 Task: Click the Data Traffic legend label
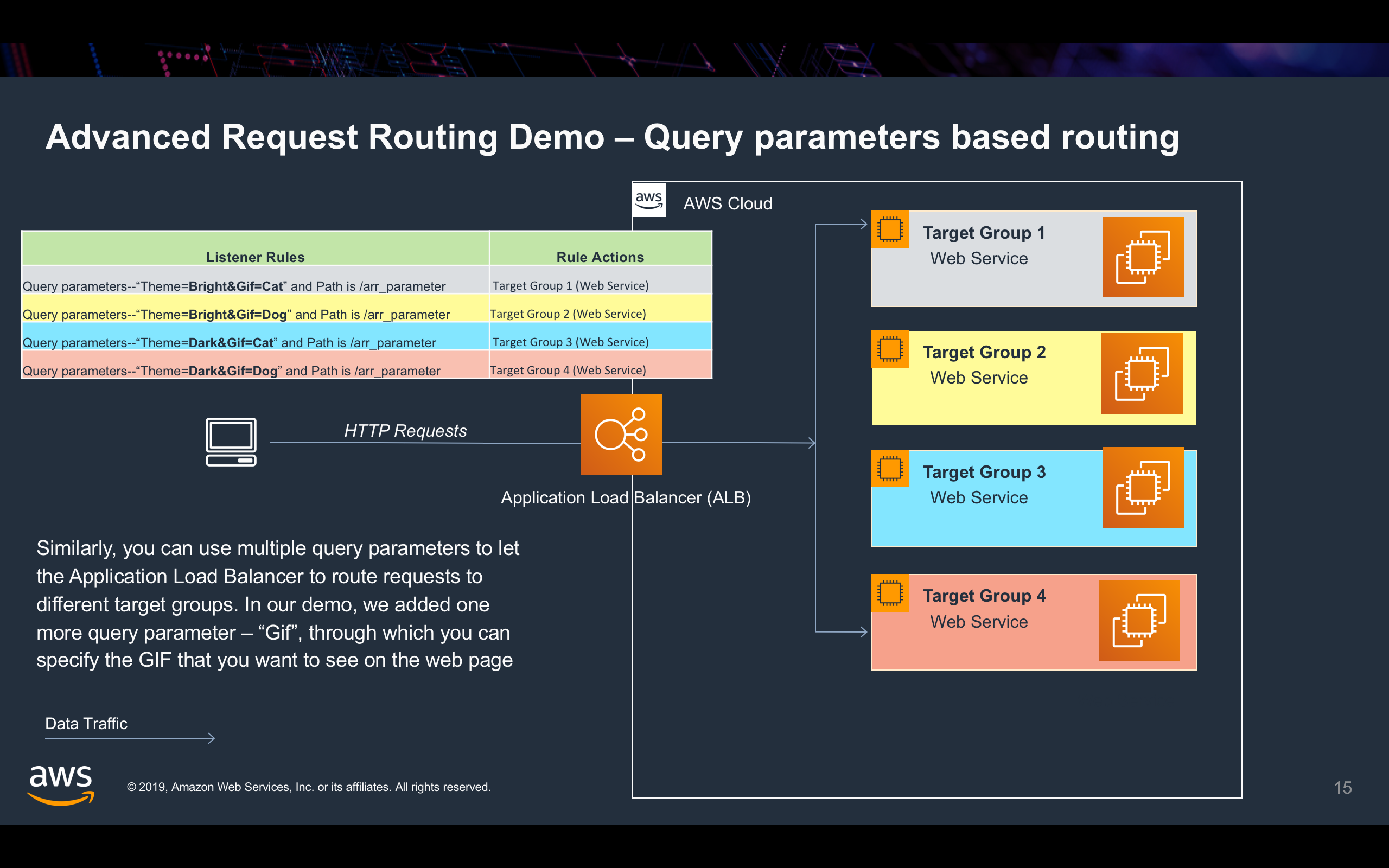(86, 723)
